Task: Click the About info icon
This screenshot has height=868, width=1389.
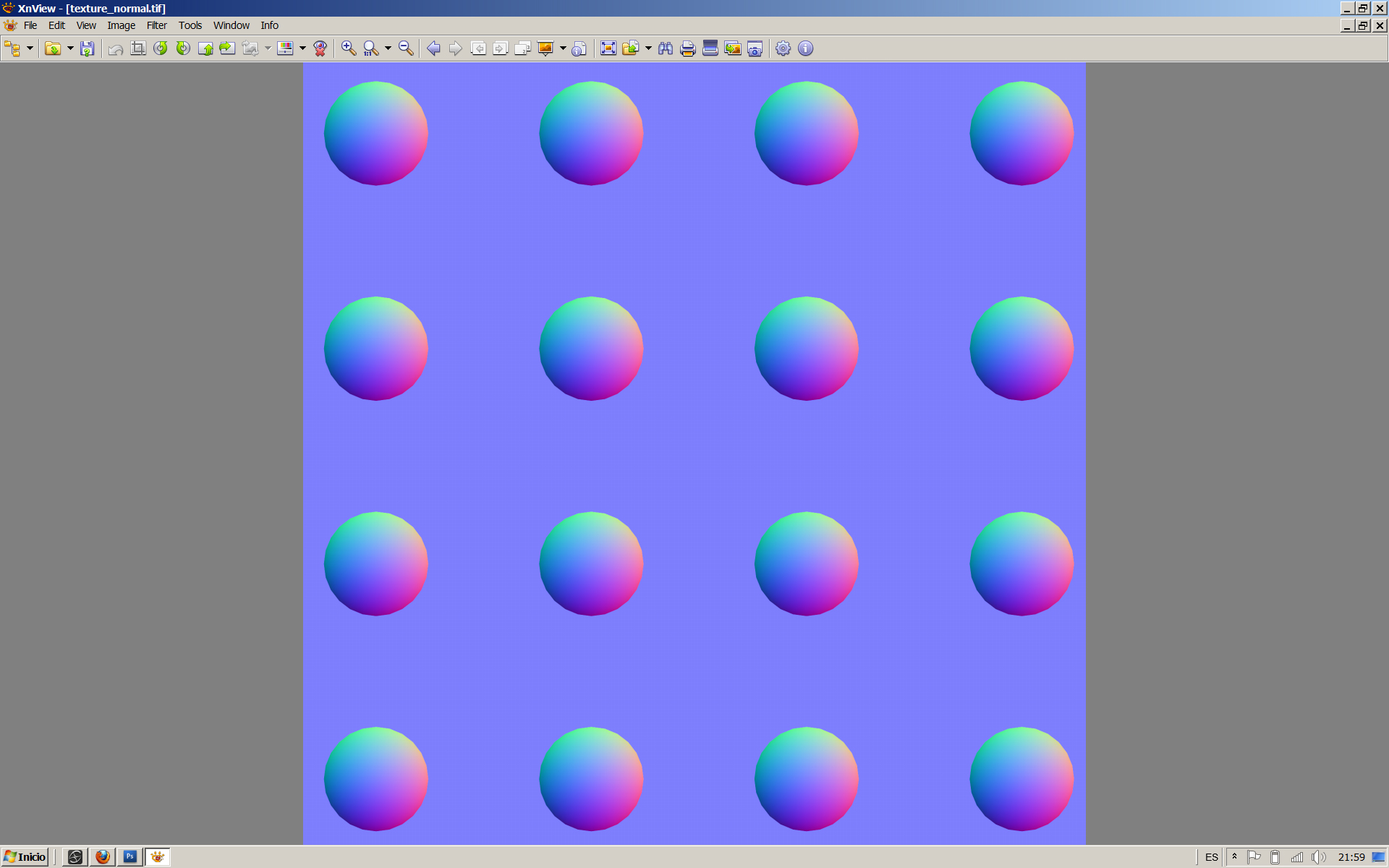Action: click(x=806, y=48)
